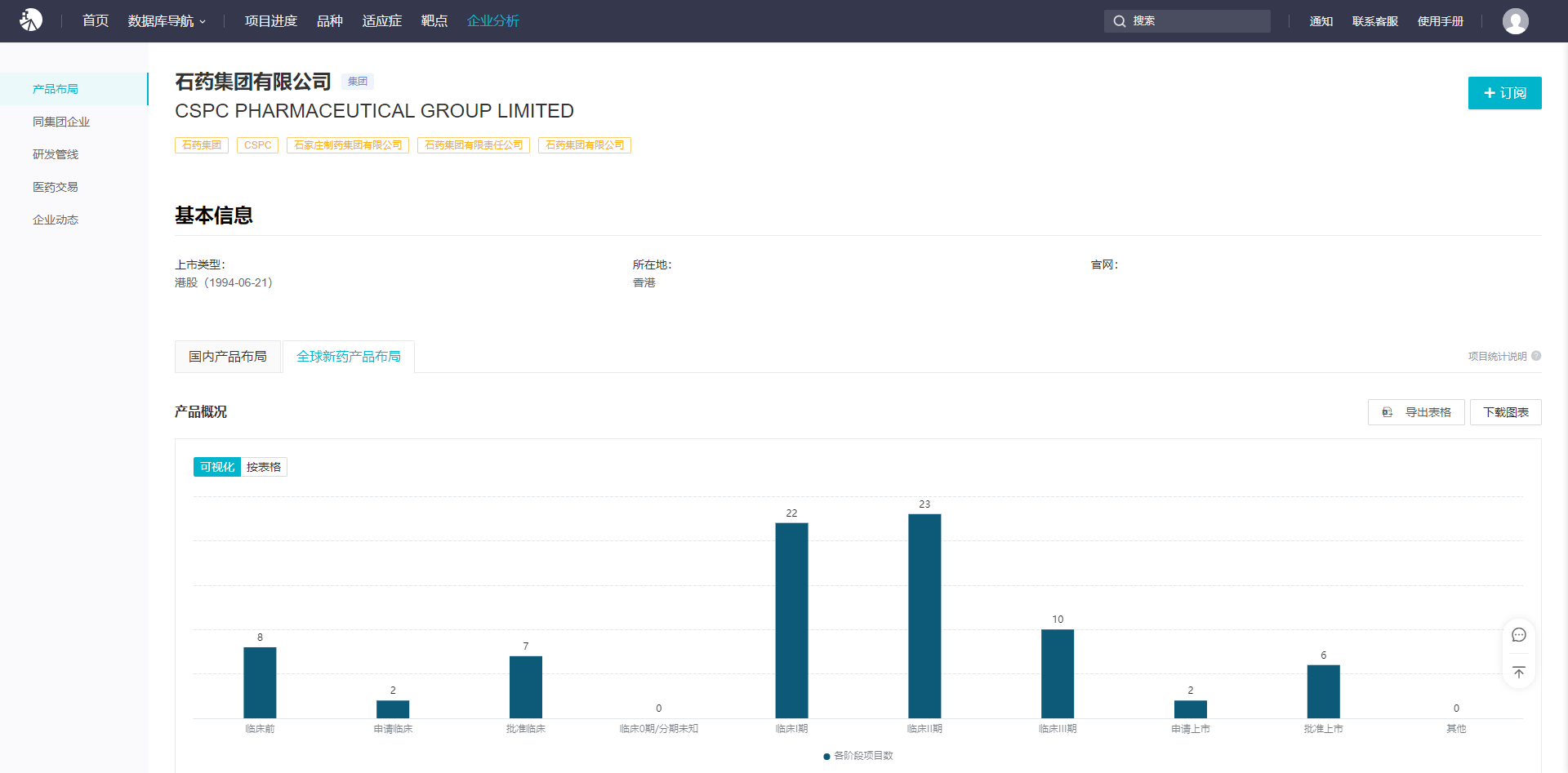Click the 石家庄制药集团有限公司 tag
This screenshot has width=1568, height=773.
[348, 145]
